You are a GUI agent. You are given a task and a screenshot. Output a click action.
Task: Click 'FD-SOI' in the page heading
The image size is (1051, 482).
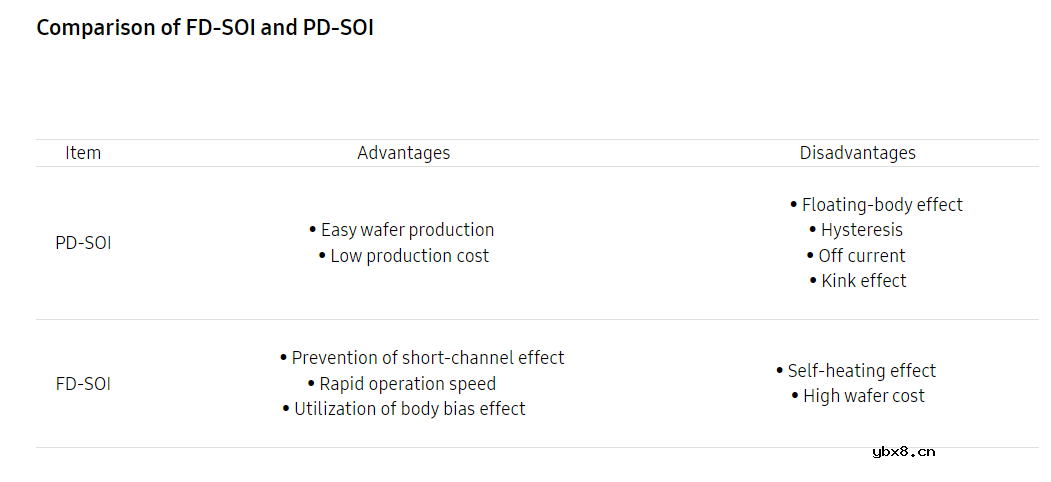(x=220, y=28)
